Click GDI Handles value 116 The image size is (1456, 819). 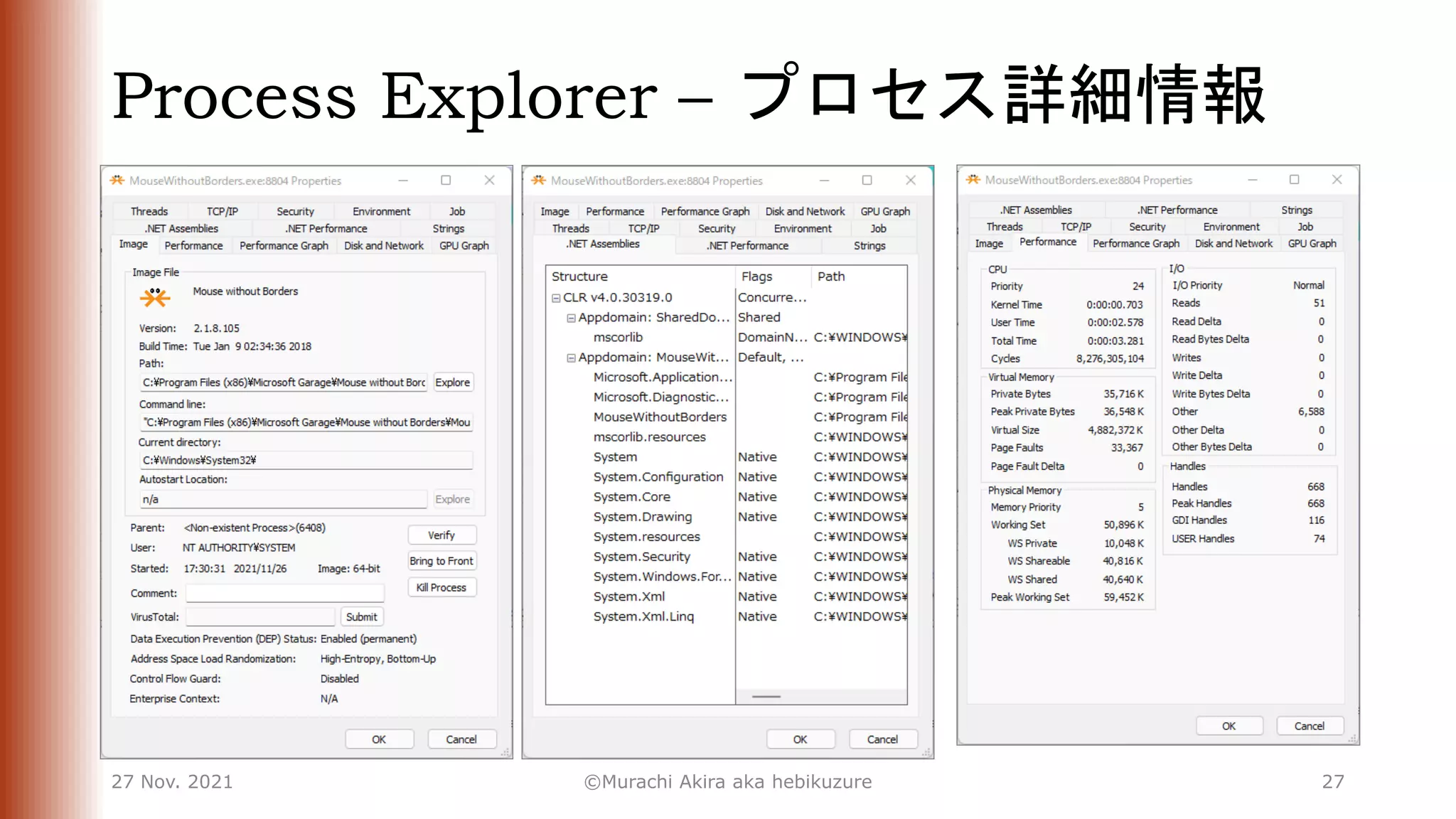click(1316, 520)
